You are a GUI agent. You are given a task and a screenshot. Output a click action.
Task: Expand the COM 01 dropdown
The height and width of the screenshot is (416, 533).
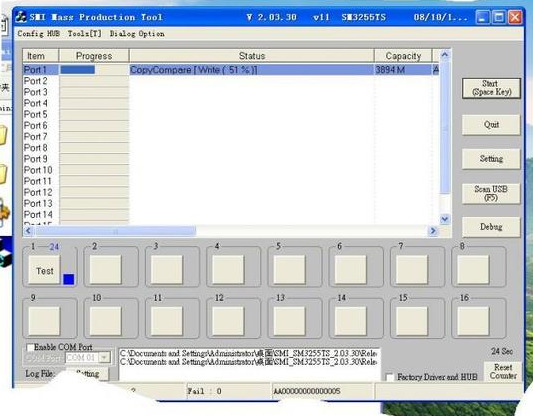(105, 357)
